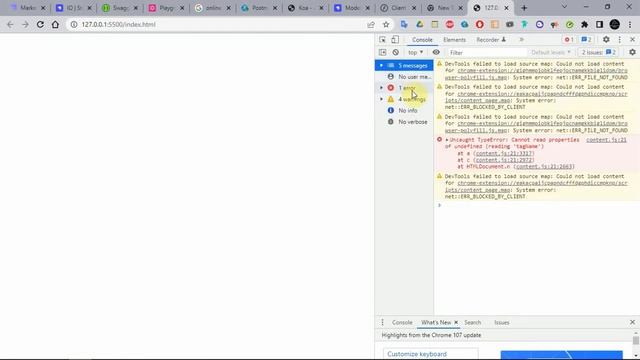Click the green checkmark extension icon
The width and height of the screenshot is (640, 360).
[x=570, y=24]
